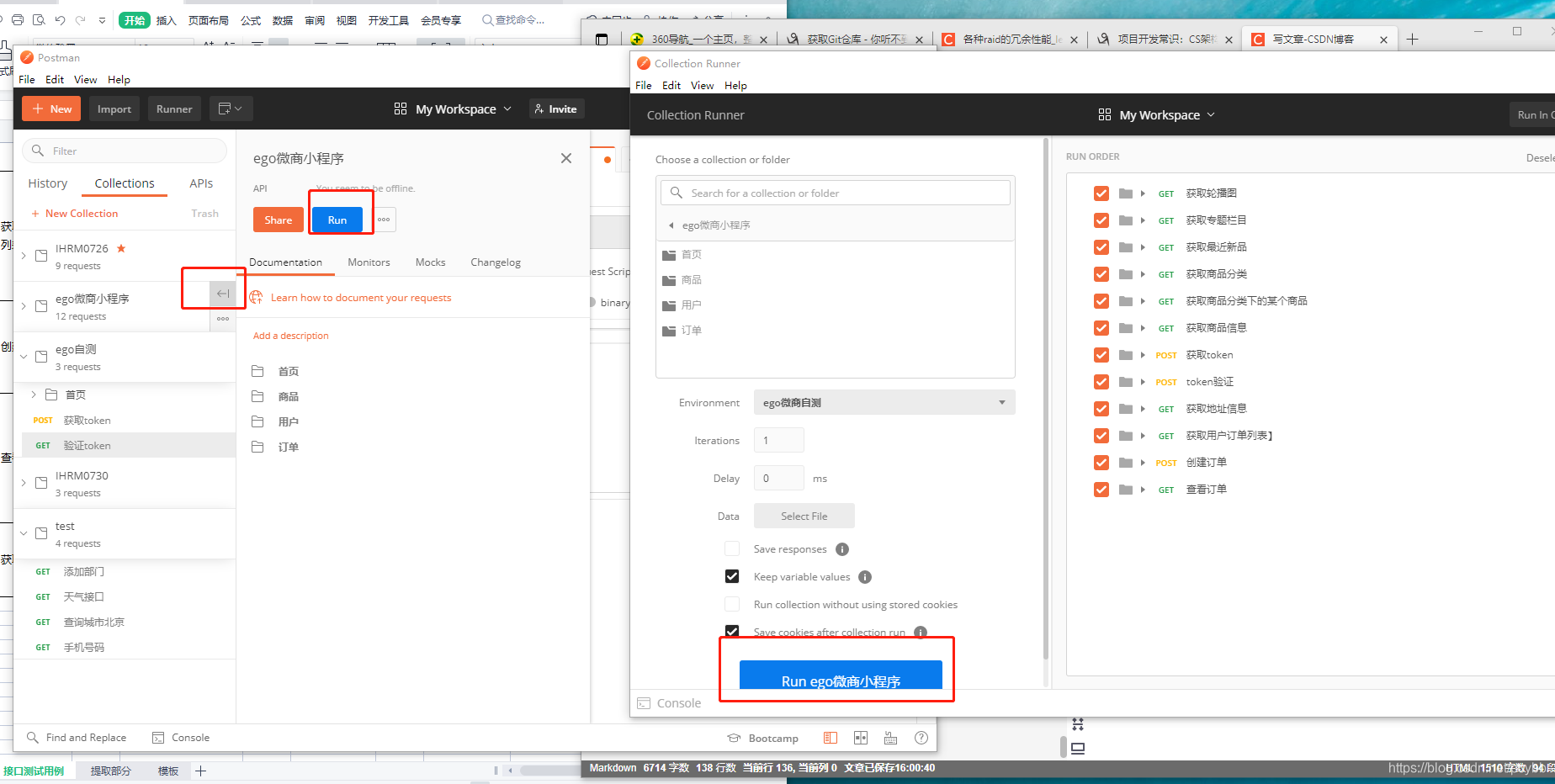Open more actions beside Run button
Image resolution: width=1555 pixels, height=784 pixels.
(384, 220)
